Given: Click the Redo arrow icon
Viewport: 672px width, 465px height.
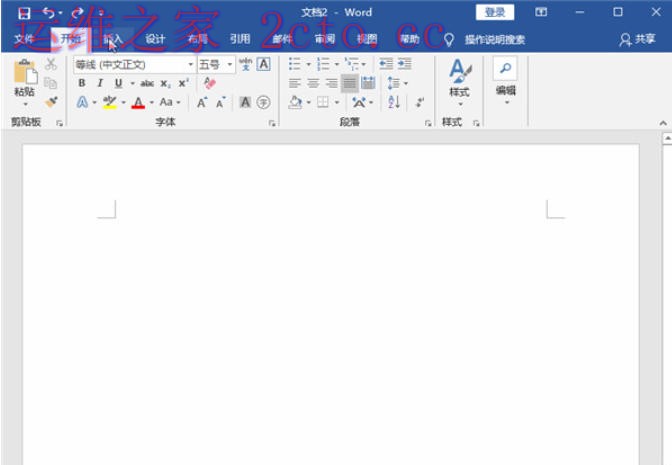Looking at the screenshot, I should coord(78,13).
